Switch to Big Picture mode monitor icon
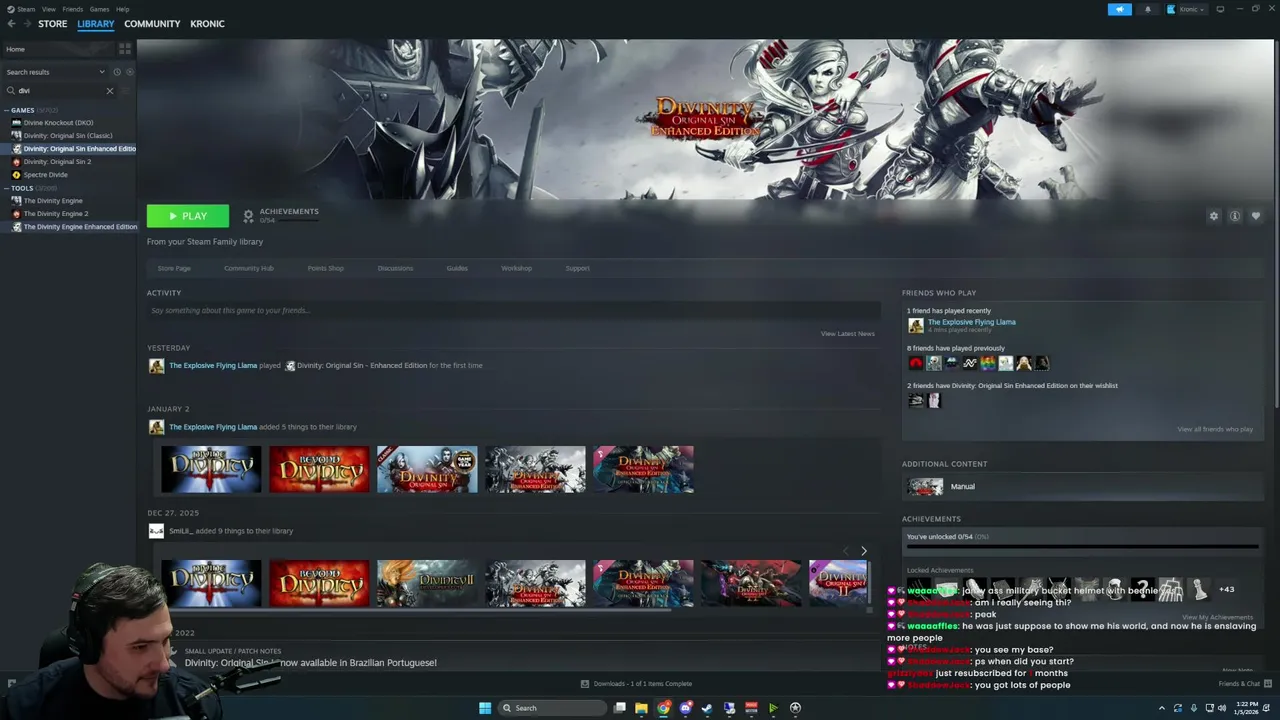Image resolution: width=1280 pixels, height=720 pixels. (1220, 9)
